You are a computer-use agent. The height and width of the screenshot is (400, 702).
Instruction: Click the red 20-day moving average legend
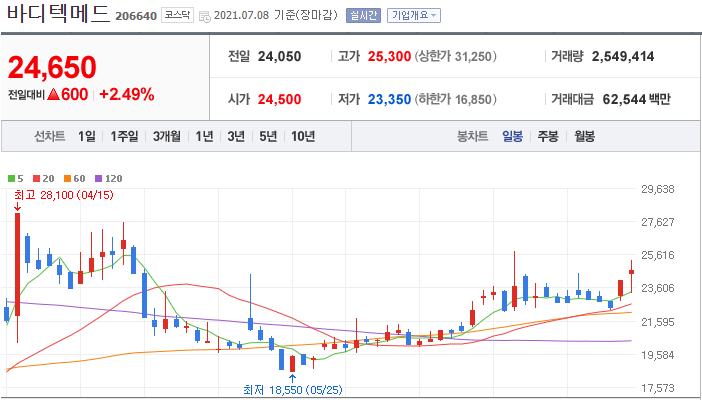click(x=44, y=179)
